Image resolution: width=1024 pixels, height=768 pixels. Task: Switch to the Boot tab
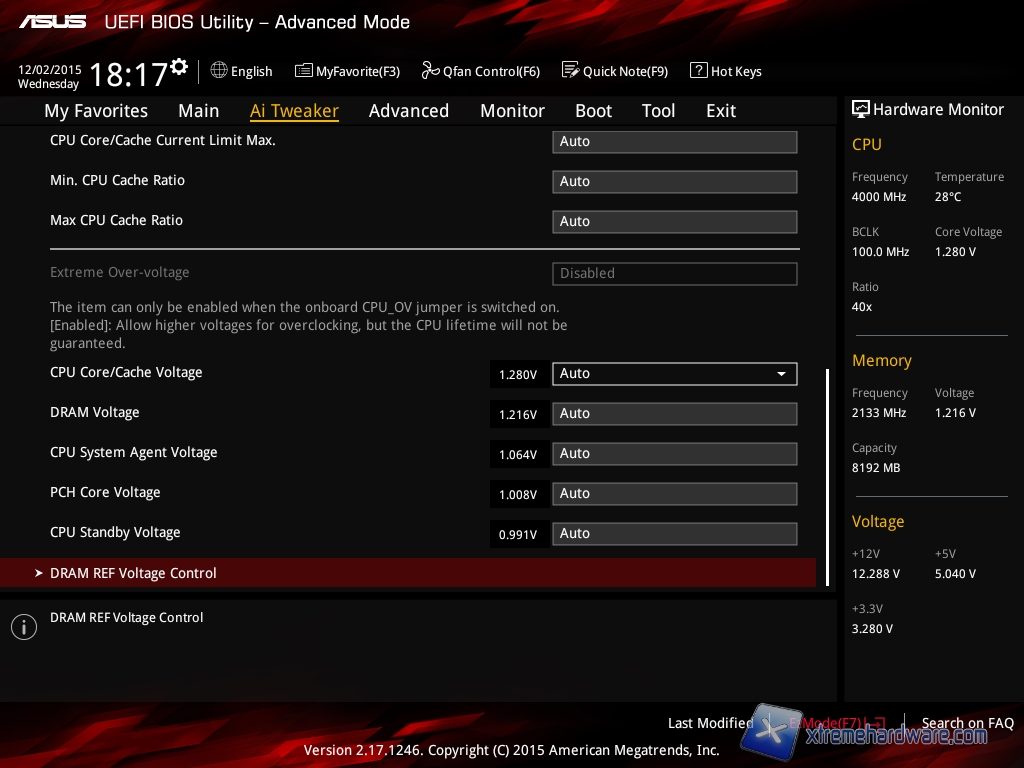593,111
